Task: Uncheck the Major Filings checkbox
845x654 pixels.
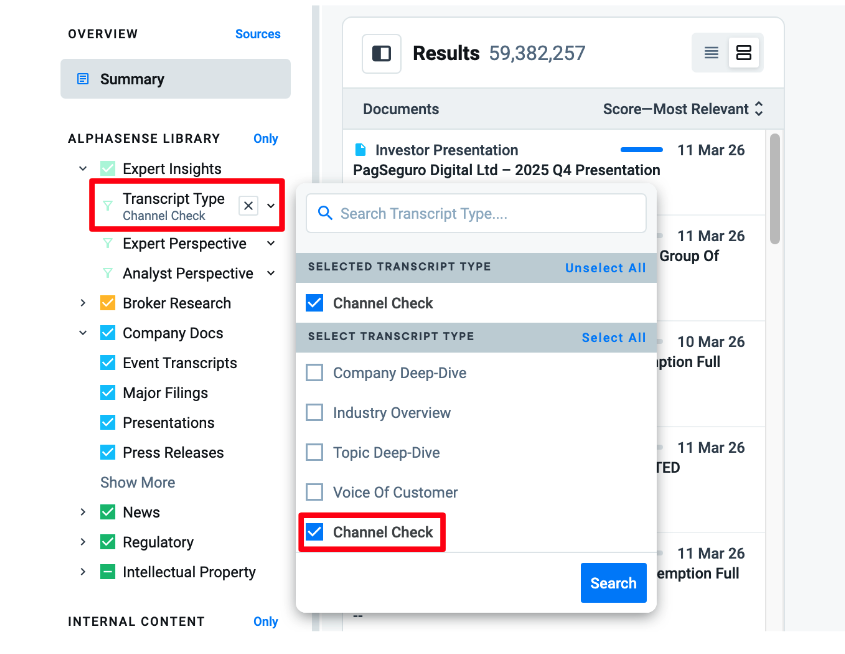Action: pyautogui.click(x=108, y=393)
